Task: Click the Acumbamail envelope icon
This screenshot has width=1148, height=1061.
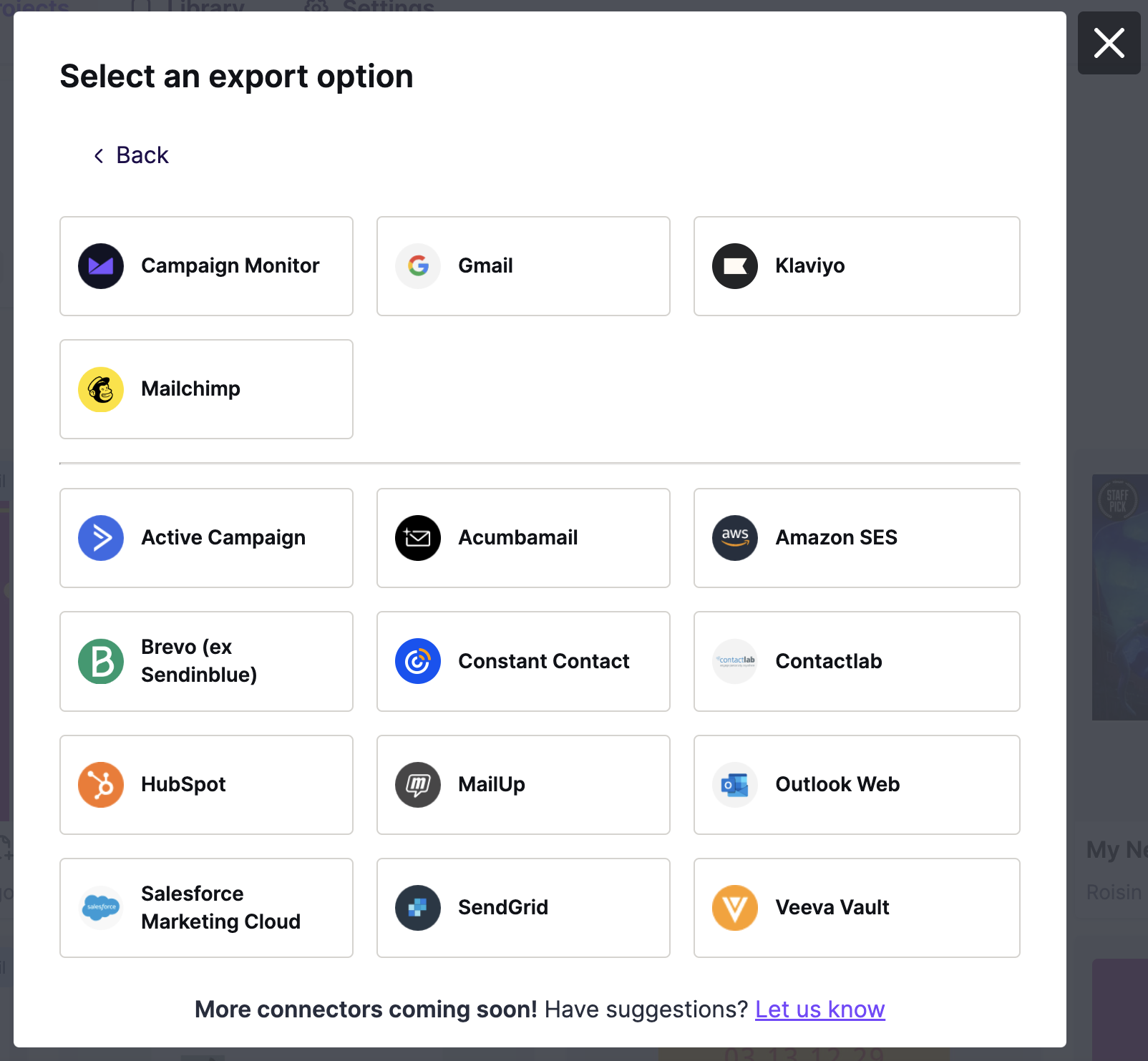Action: click(x=418, y=538)
